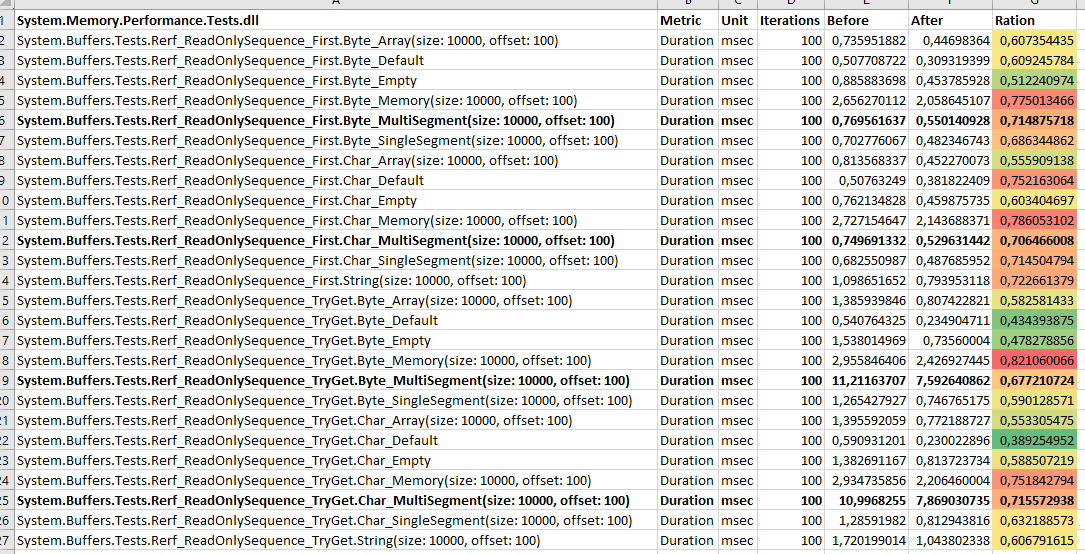Select TryGet.Byte_SingleSegment test name cell
Viewport: 1085px width, 554px height.
(x=336, y=401)
